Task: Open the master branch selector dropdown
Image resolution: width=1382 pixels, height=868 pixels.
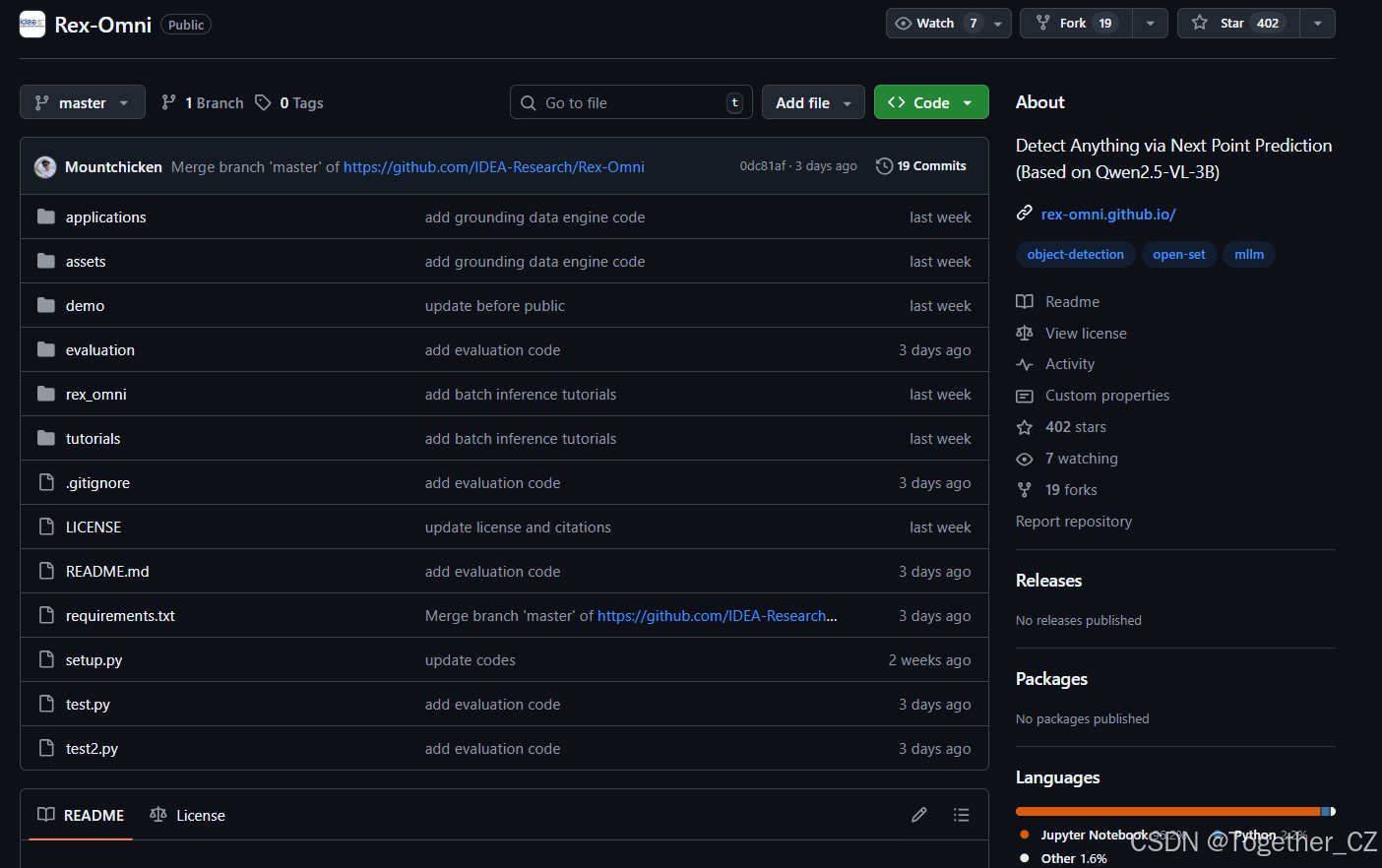Action: pyautogui.click(x=83, y=102)
